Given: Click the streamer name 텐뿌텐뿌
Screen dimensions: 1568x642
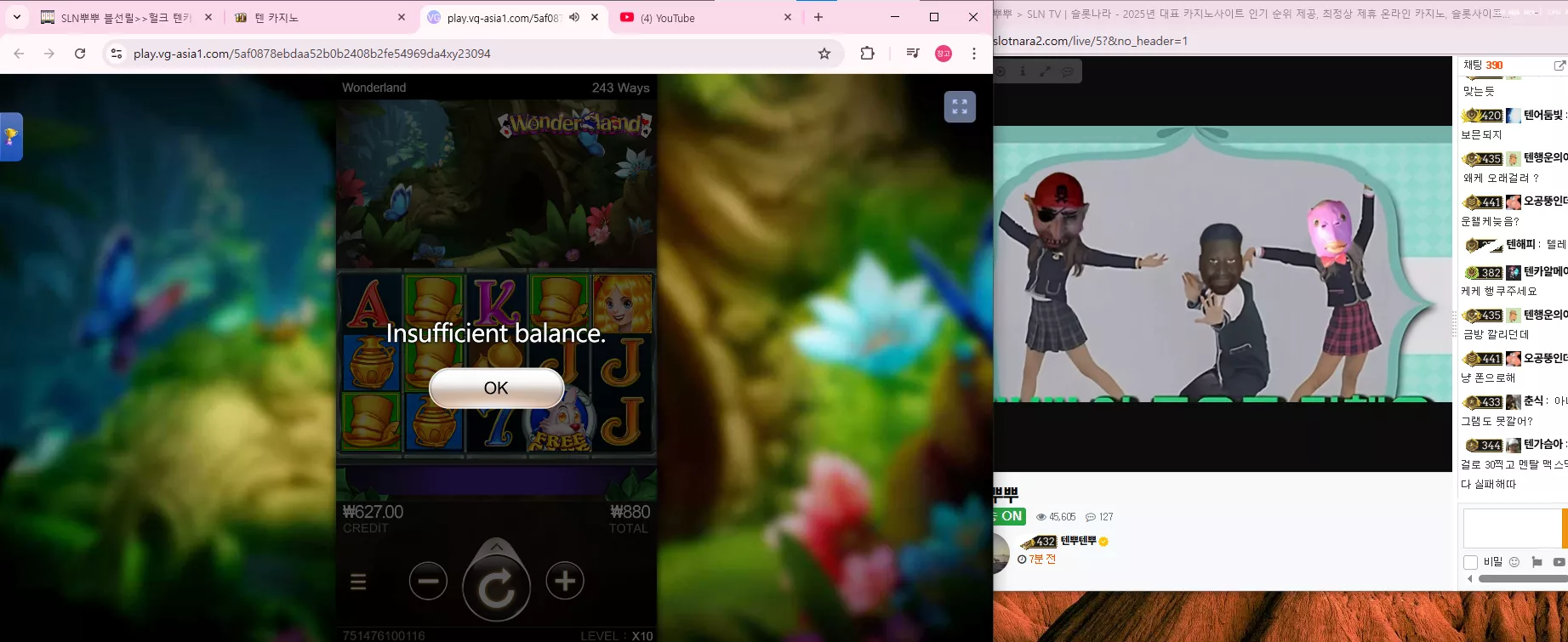Looking at the screenshot, I should [x=1078, y=541].
